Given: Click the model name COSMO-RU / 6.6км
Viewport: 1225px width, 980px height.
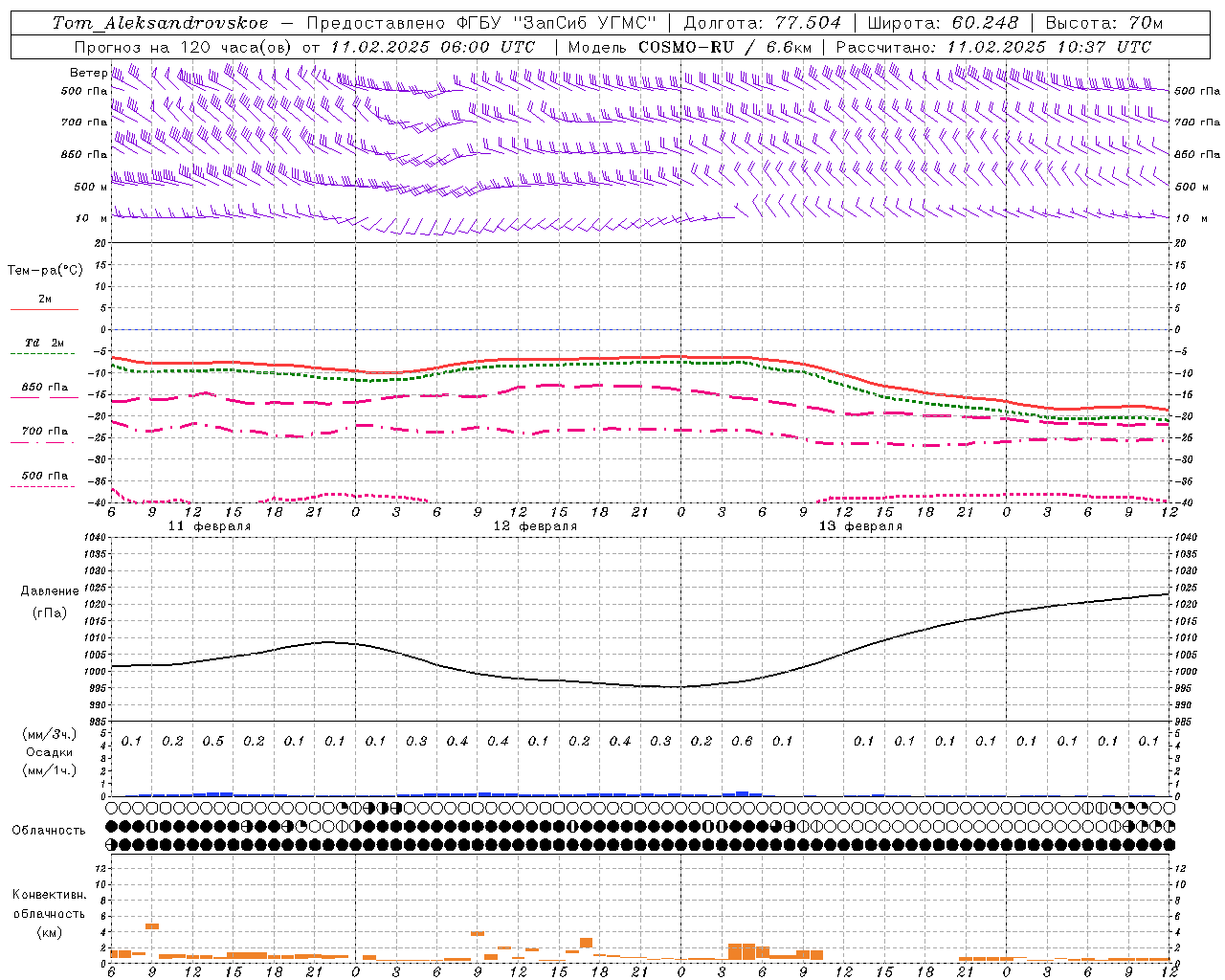Looking at the screenshot, I should click(x=725, y=47).
